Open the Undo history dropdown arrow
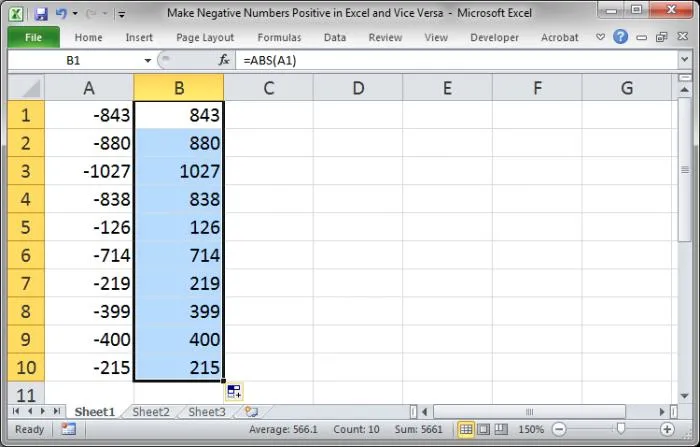This screenshot has width=700, height=447. 75,13
